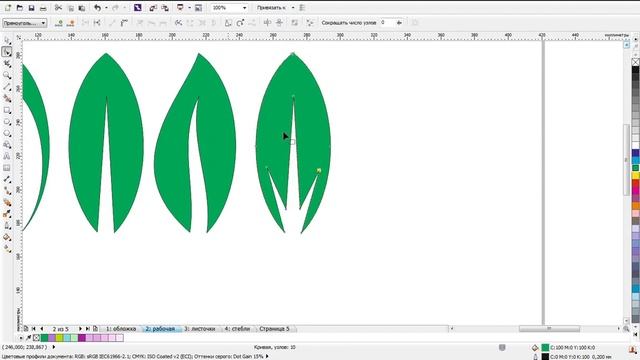Select the Rectangle tool
Screen dimensions: 640x360
(7, 110)
